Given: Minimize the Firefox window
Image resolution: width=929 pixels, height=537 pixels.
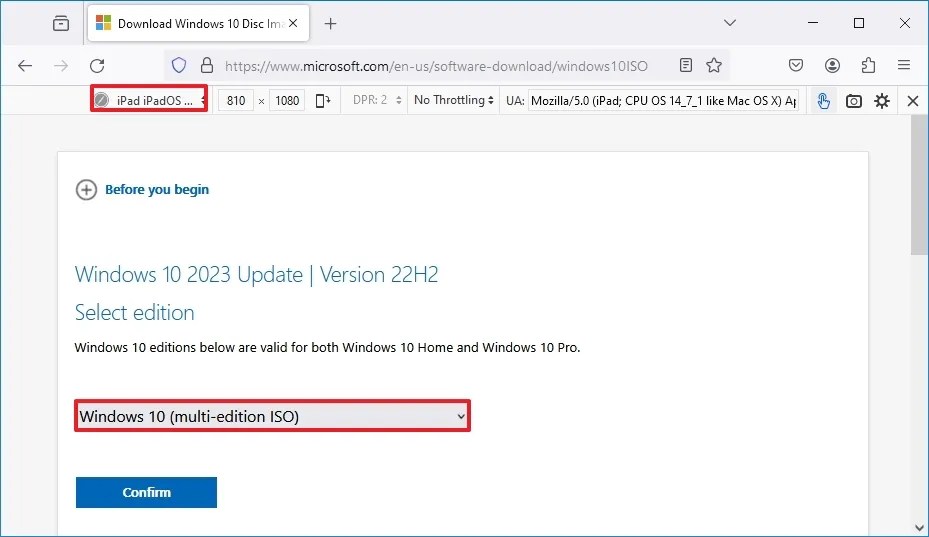Looking at the screenshot, I should point(813,23).
